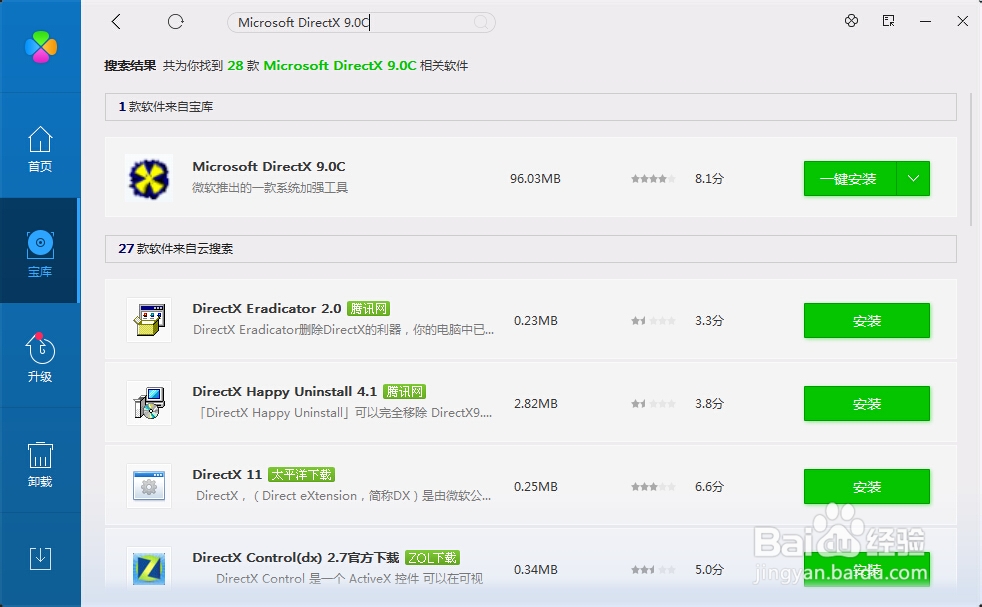Expand the dropdown arrow next to 一键安装
This screenshot has width=982, height=607.
913,179
